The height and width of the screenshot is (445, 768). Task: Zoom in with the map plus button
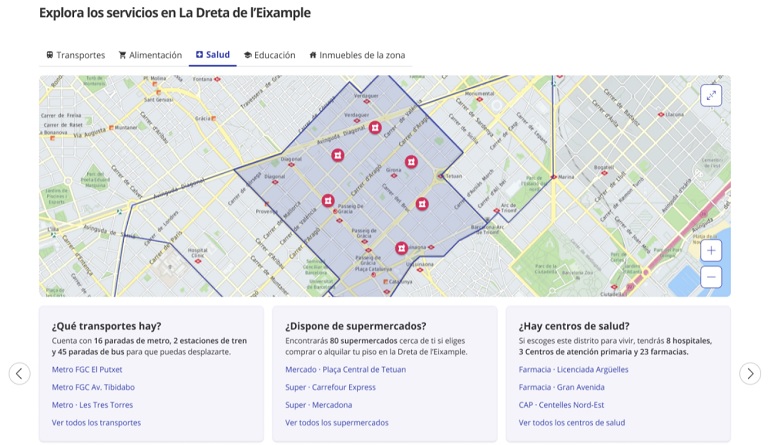click(711, 251)
